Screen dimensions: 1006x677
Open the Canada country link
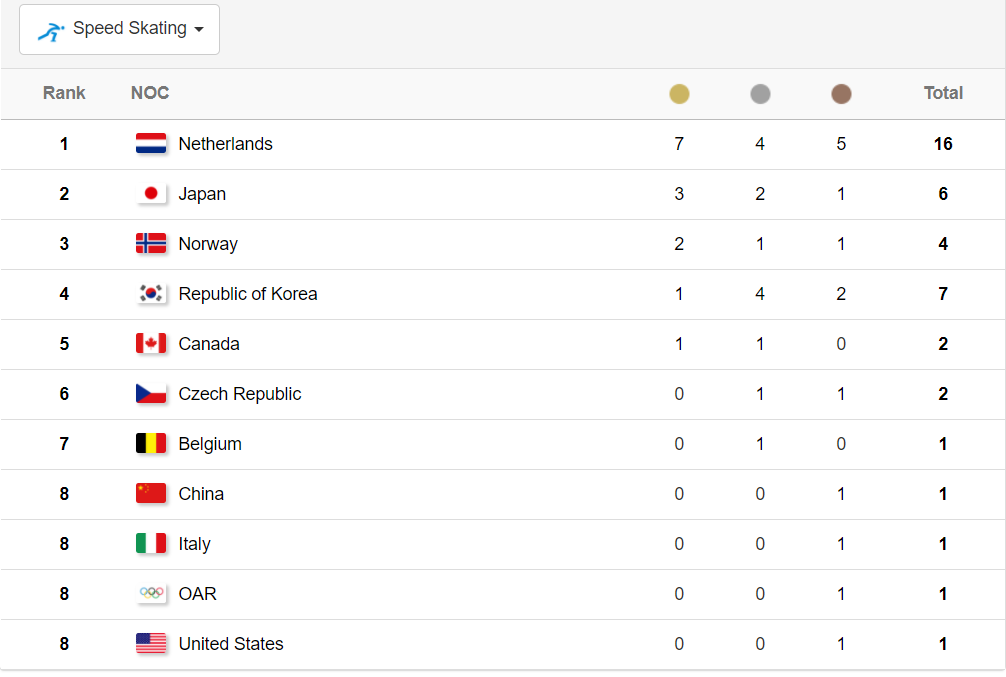[x=209, y=344]
